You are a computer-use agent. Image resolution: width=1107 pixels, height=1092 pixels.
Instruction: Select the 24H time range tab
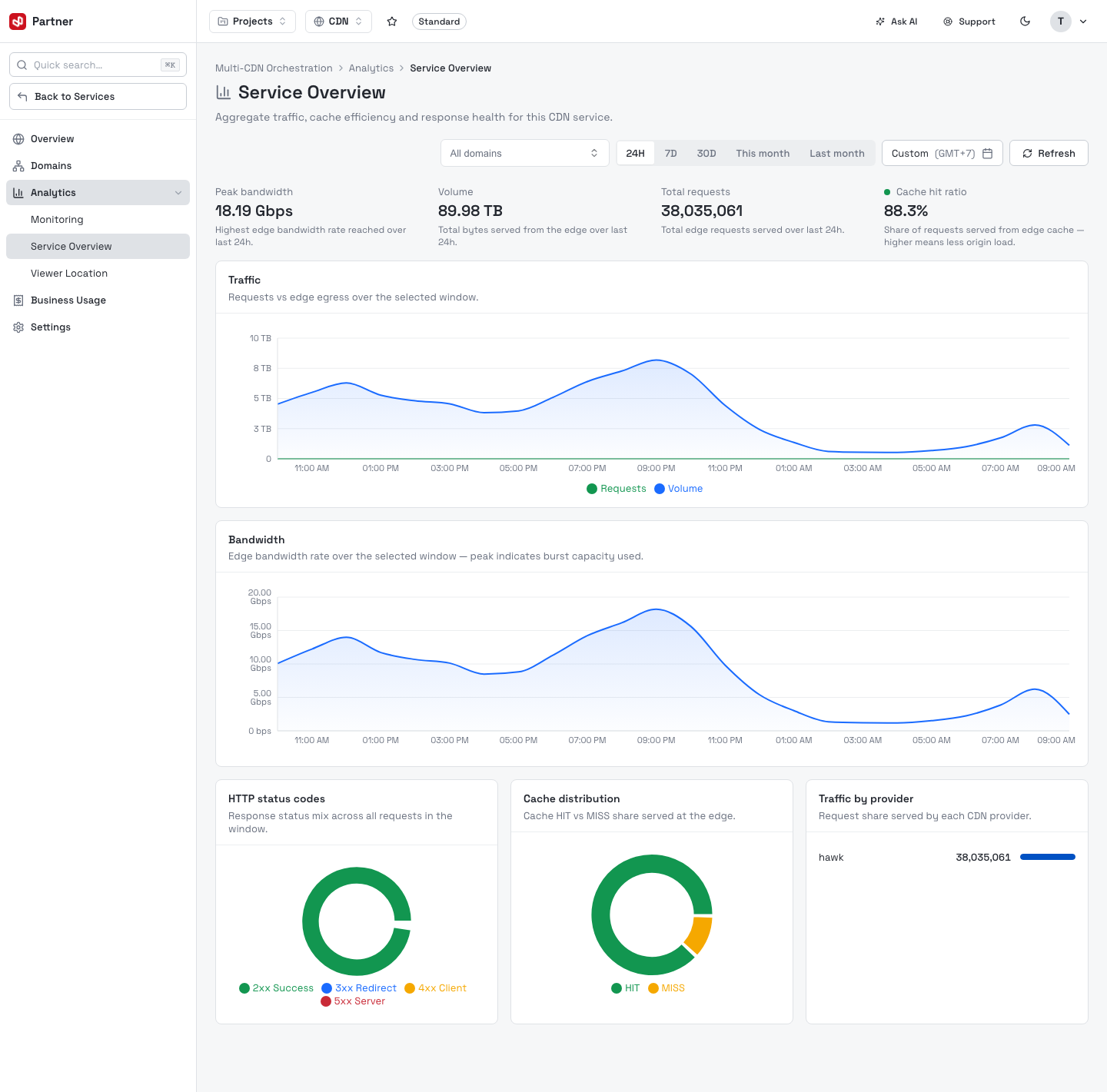pyautogui.click(x=636, y=154)
